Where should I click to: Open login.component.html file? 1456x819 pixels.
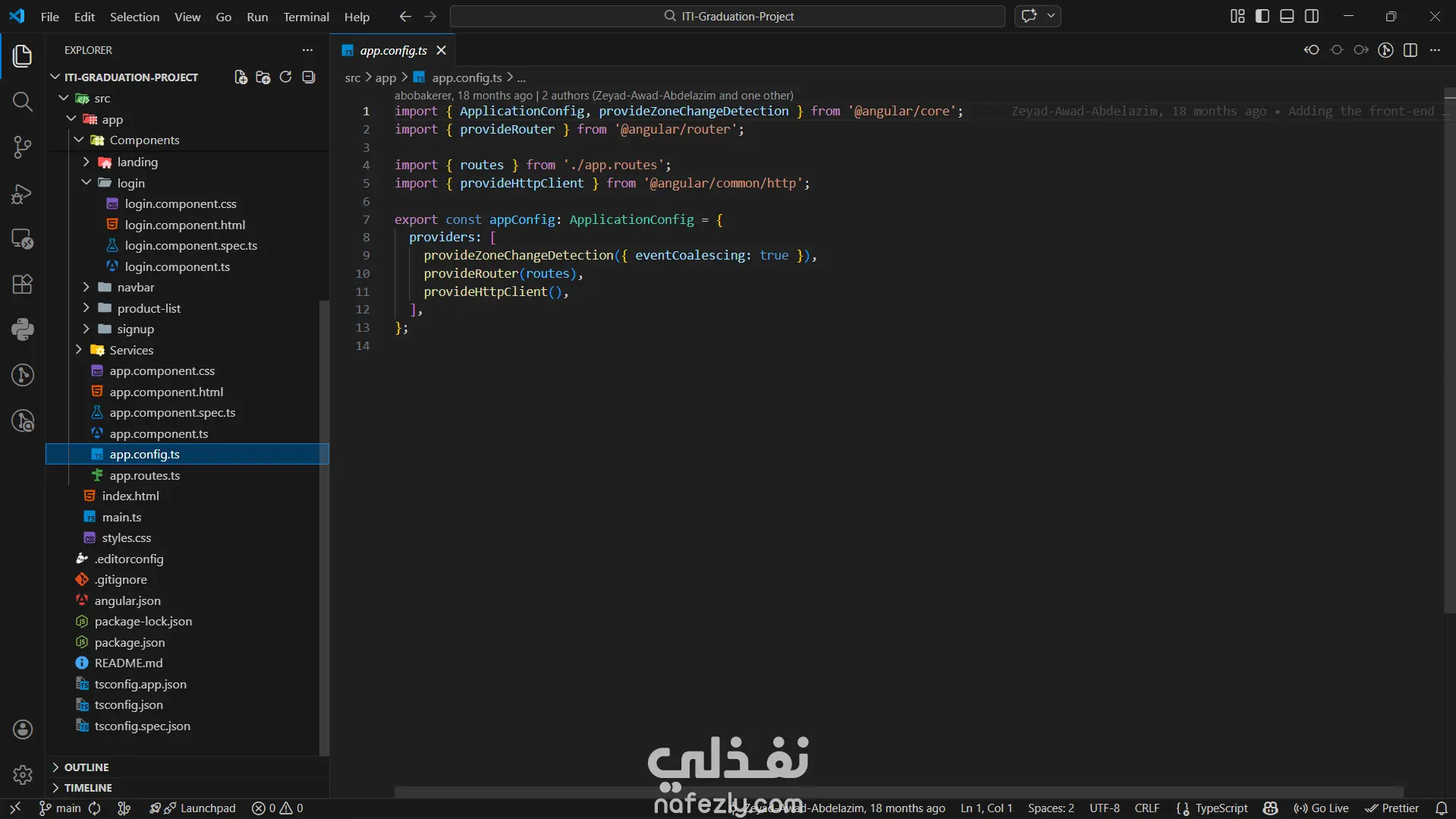pos(185,225)
